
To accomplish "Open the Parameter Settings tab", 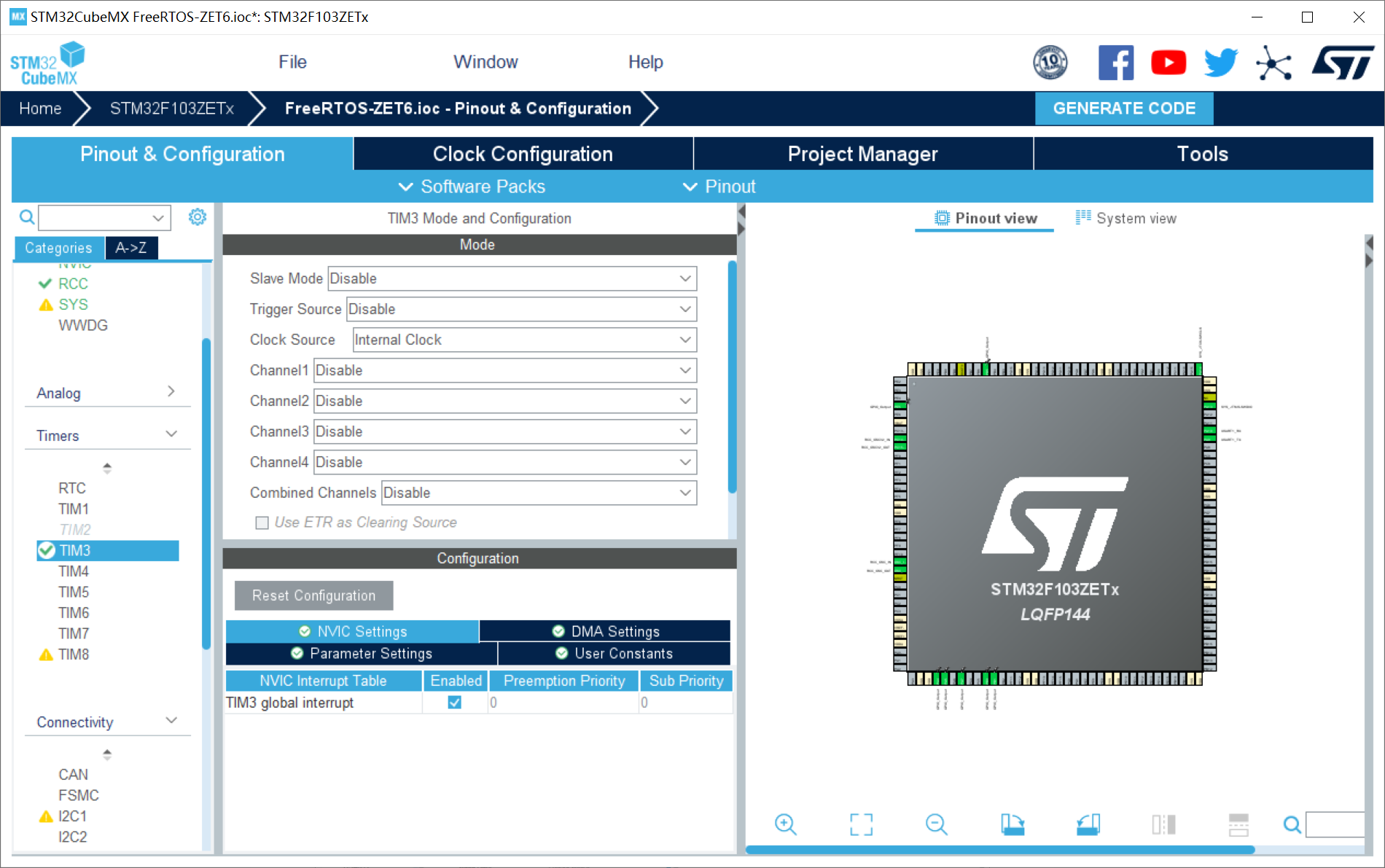I will click(x=362, y=653).
